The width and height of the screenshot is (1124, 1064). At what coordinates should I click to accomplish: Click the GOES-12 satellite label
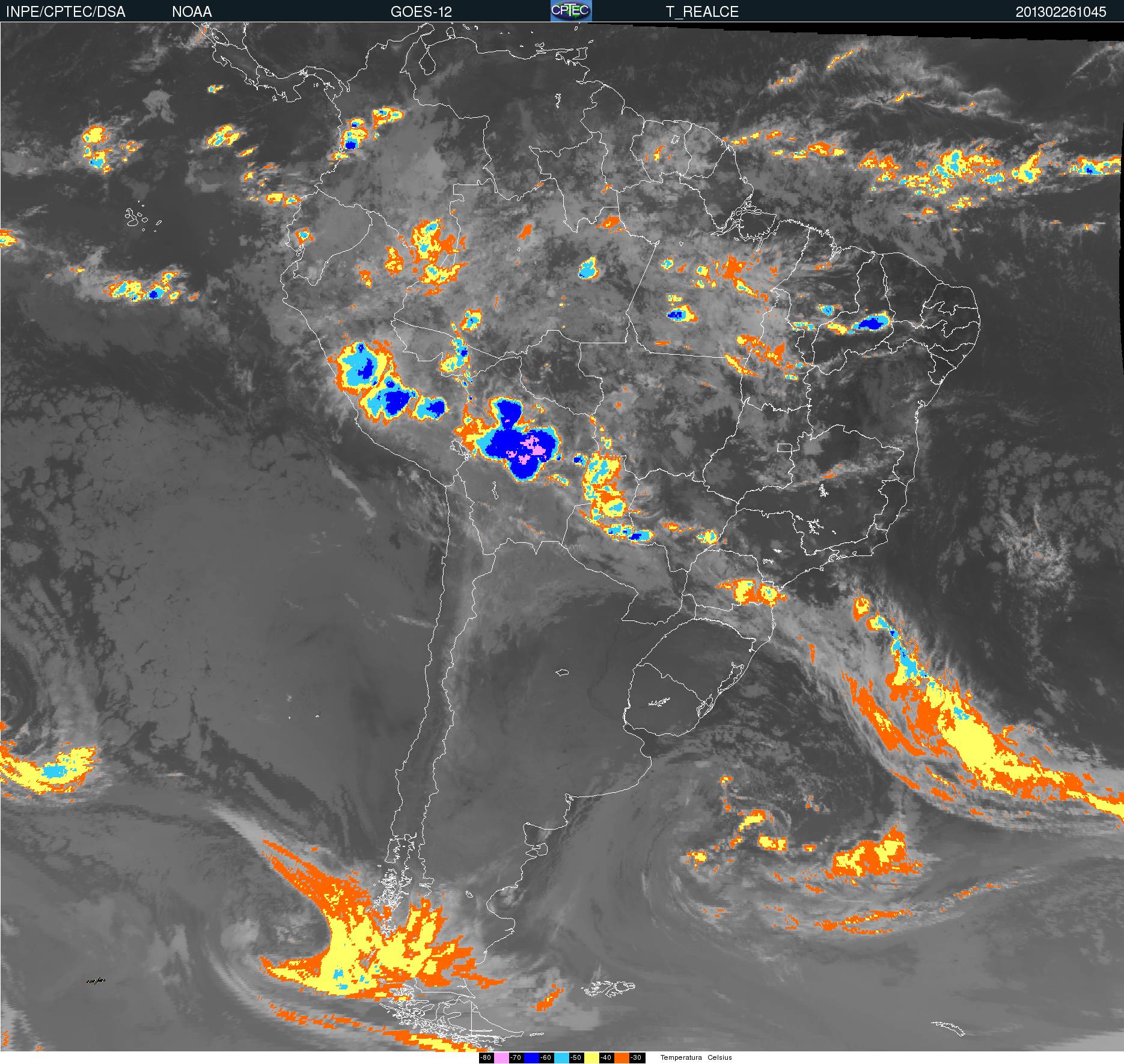[421, 11]
